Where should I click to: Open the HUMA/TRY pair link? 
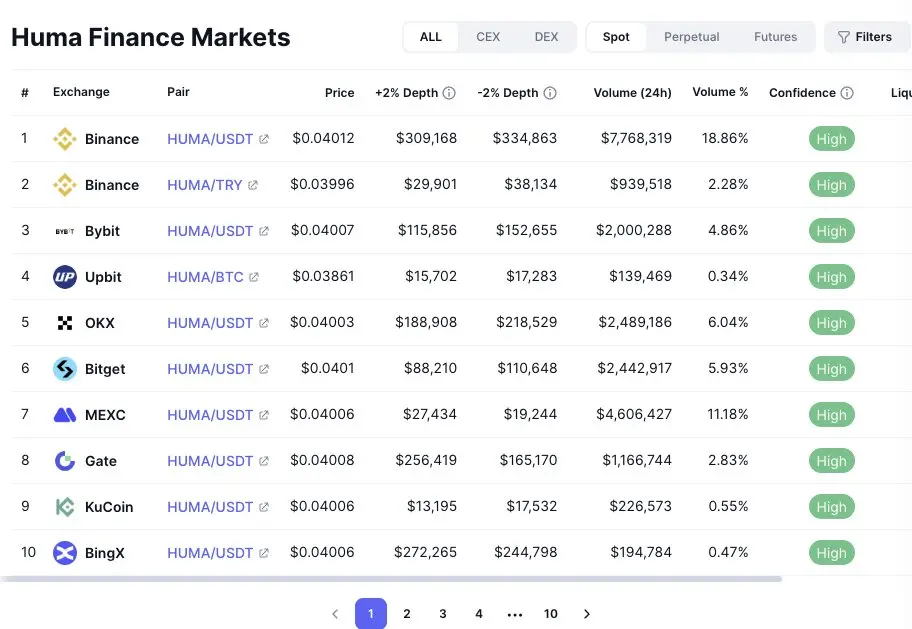pyautogui.click(x=204, y=185)
